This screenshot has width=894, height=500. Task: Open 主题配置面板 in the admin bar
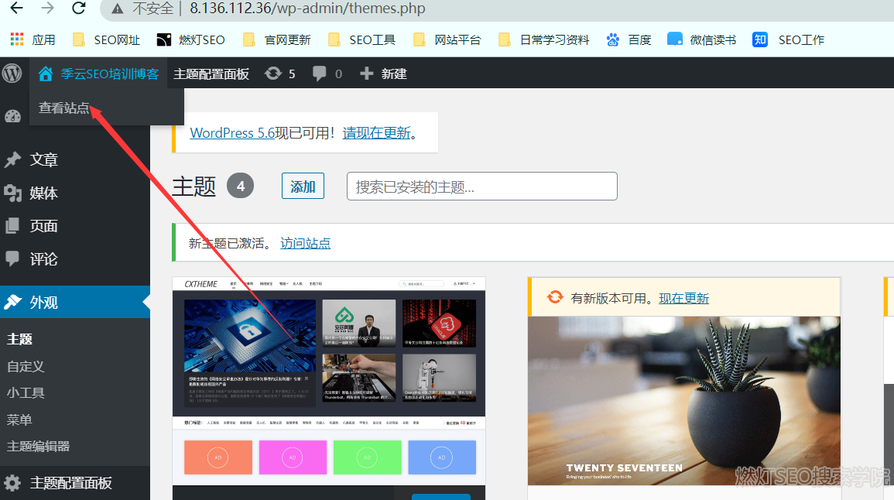(212, 74)
